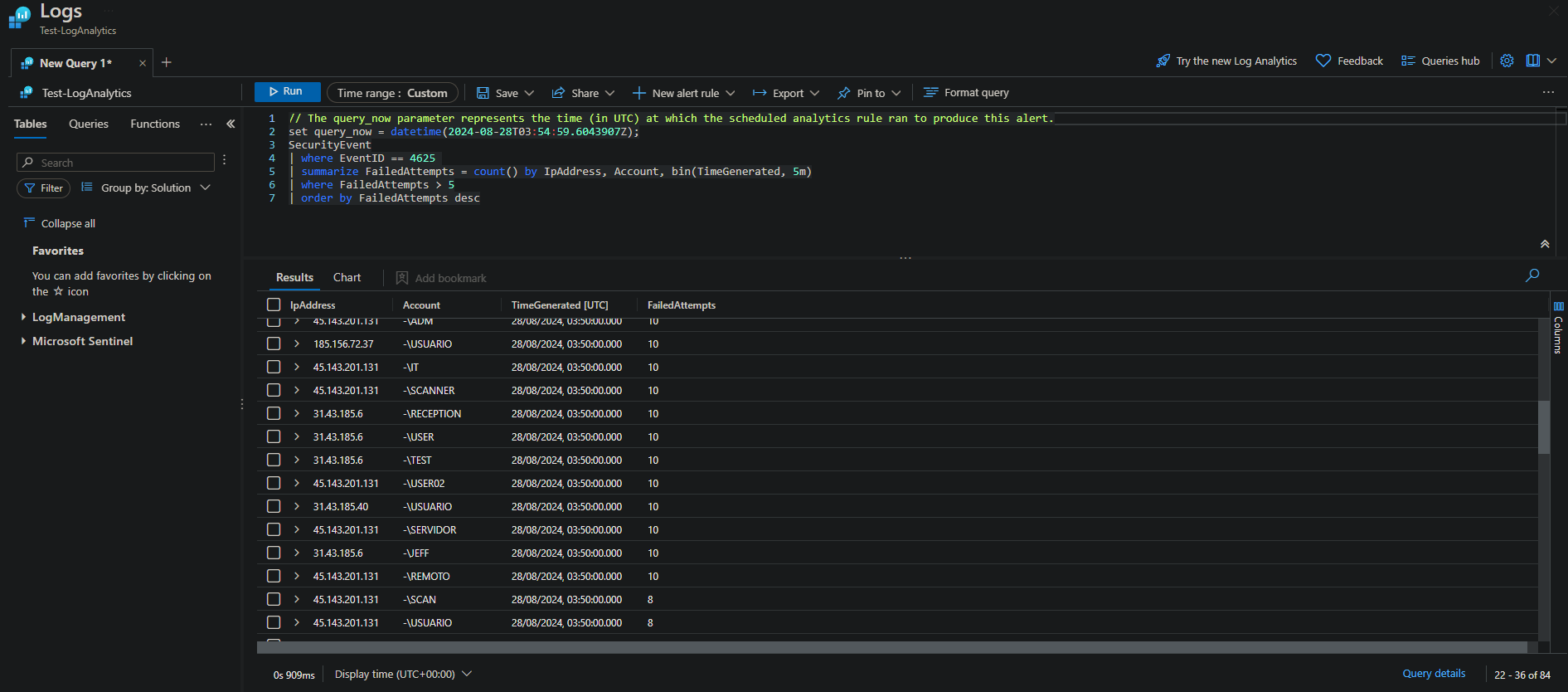Expand the top-right header chevron
1568x692 pixels.
(x=1551, y=61)
